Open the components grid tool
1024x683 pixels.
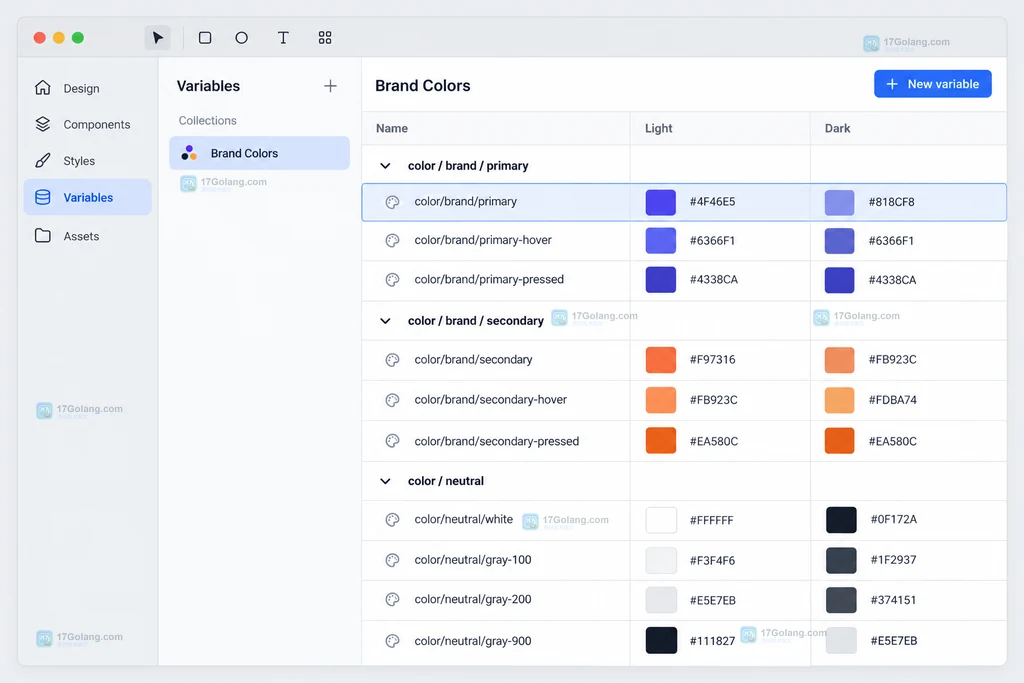pyautogui.click(x=325, y=38)
